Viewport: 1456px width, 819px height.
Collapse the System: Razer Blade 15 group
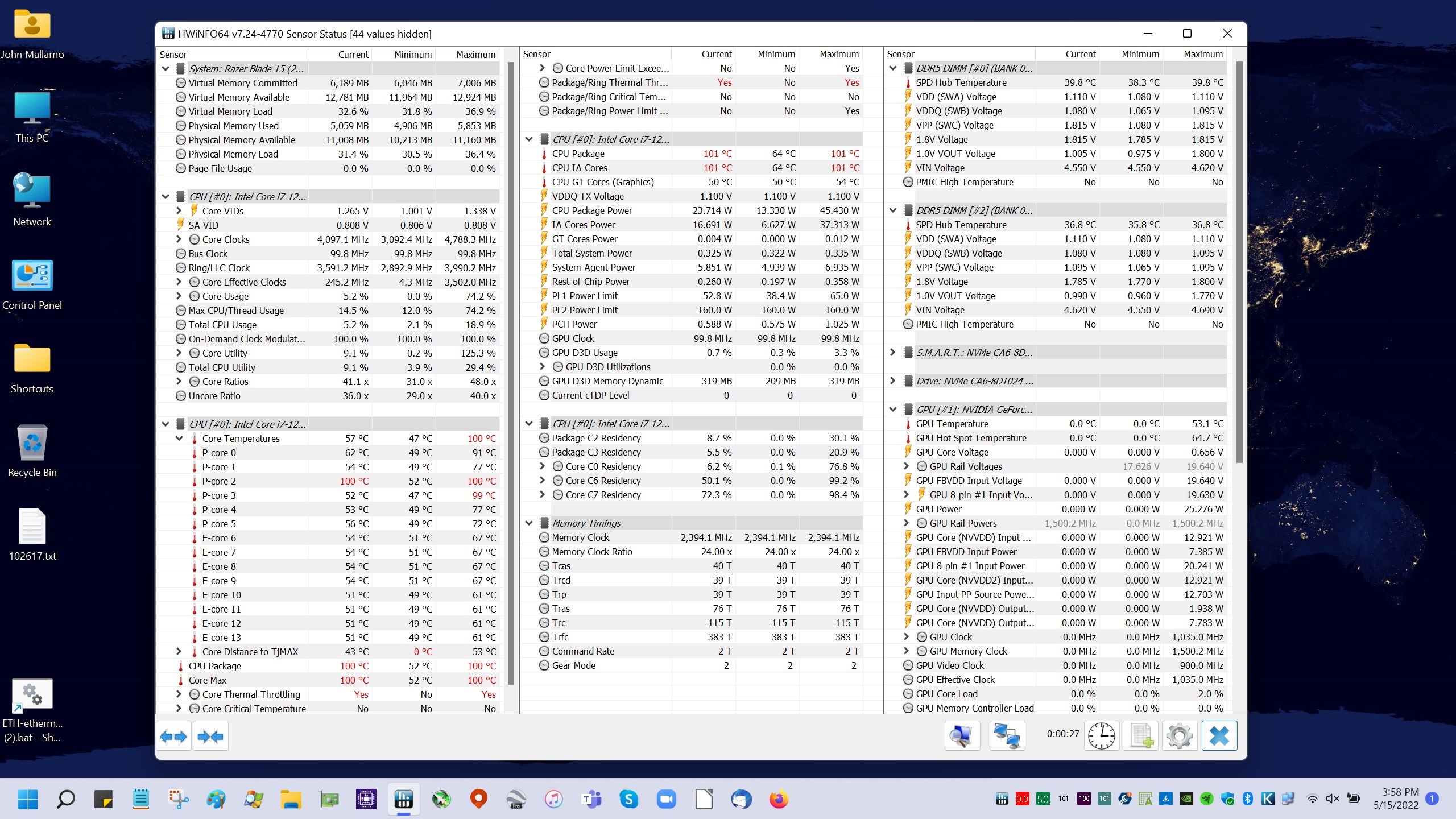click(166, 69)
